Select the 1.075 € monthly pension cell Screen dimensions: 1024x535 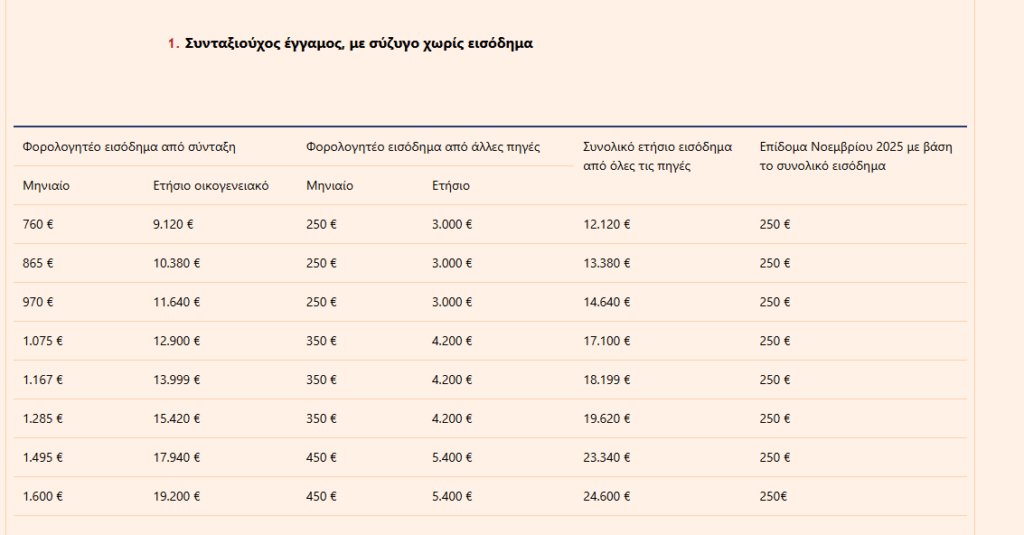[x=43, y=341]
